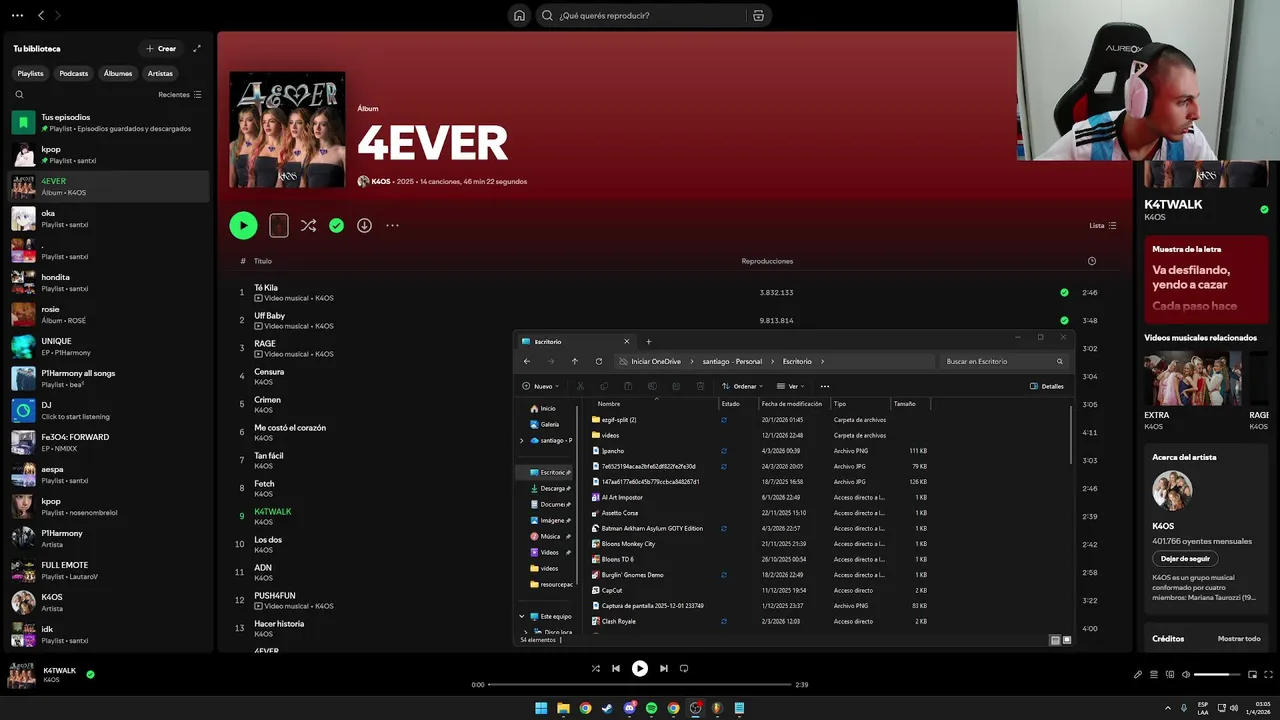
Task: Open the P1Harmony all songs playlist
Action: 109,379
